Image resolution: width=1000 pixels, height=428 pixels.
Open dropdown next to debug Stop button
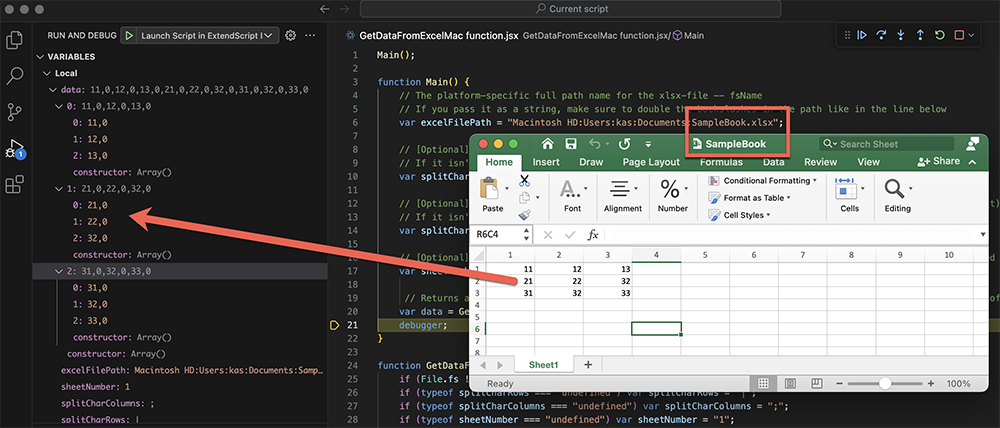(x=971, y=36)
